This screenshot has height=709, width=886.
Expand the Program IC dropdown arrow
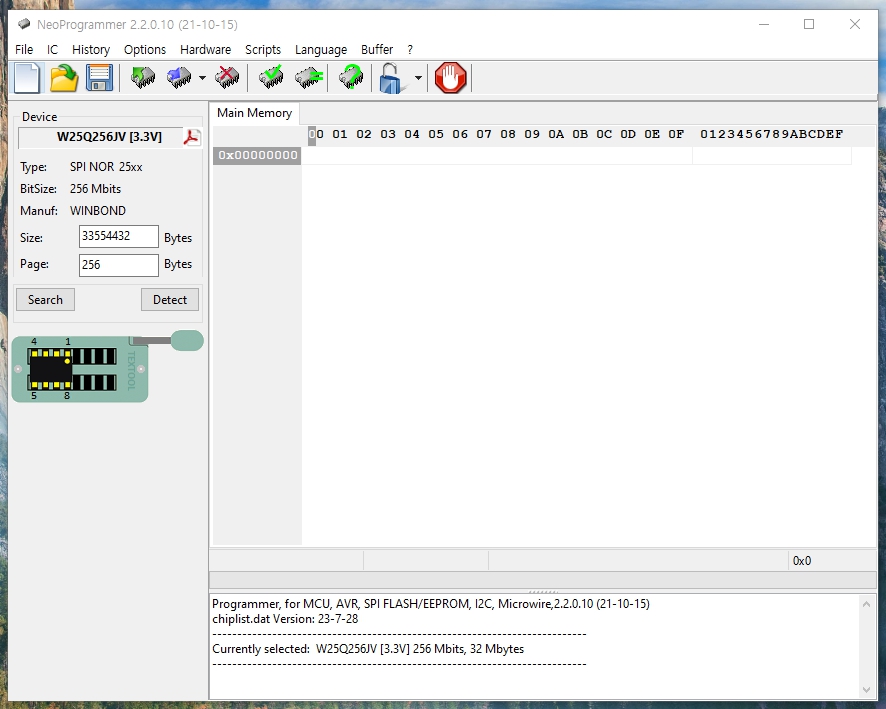202,78
